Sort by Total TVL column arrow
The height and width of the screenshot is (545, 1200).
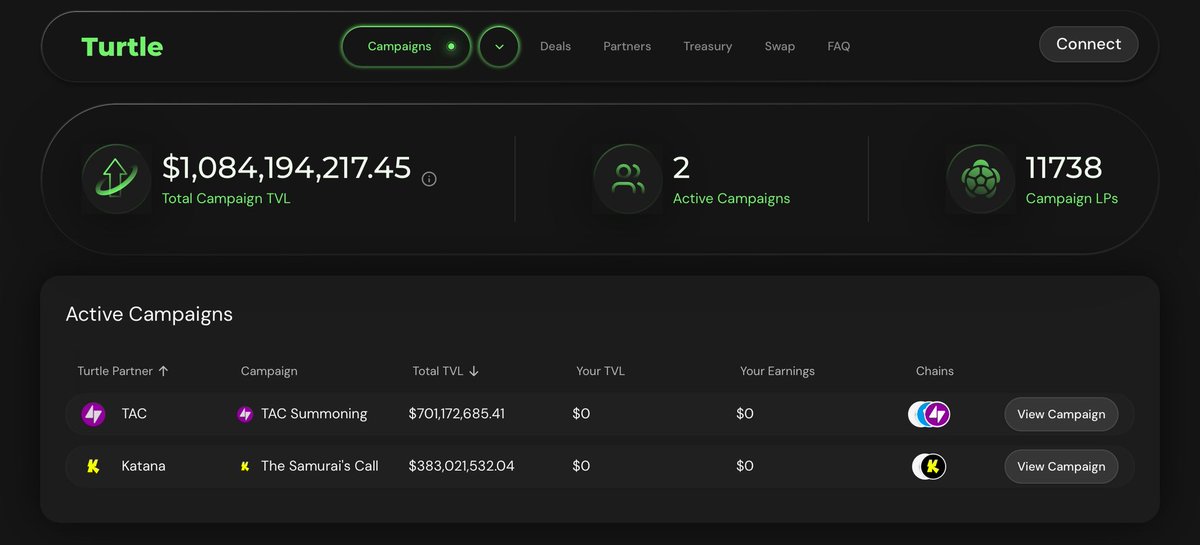point(474,371)
